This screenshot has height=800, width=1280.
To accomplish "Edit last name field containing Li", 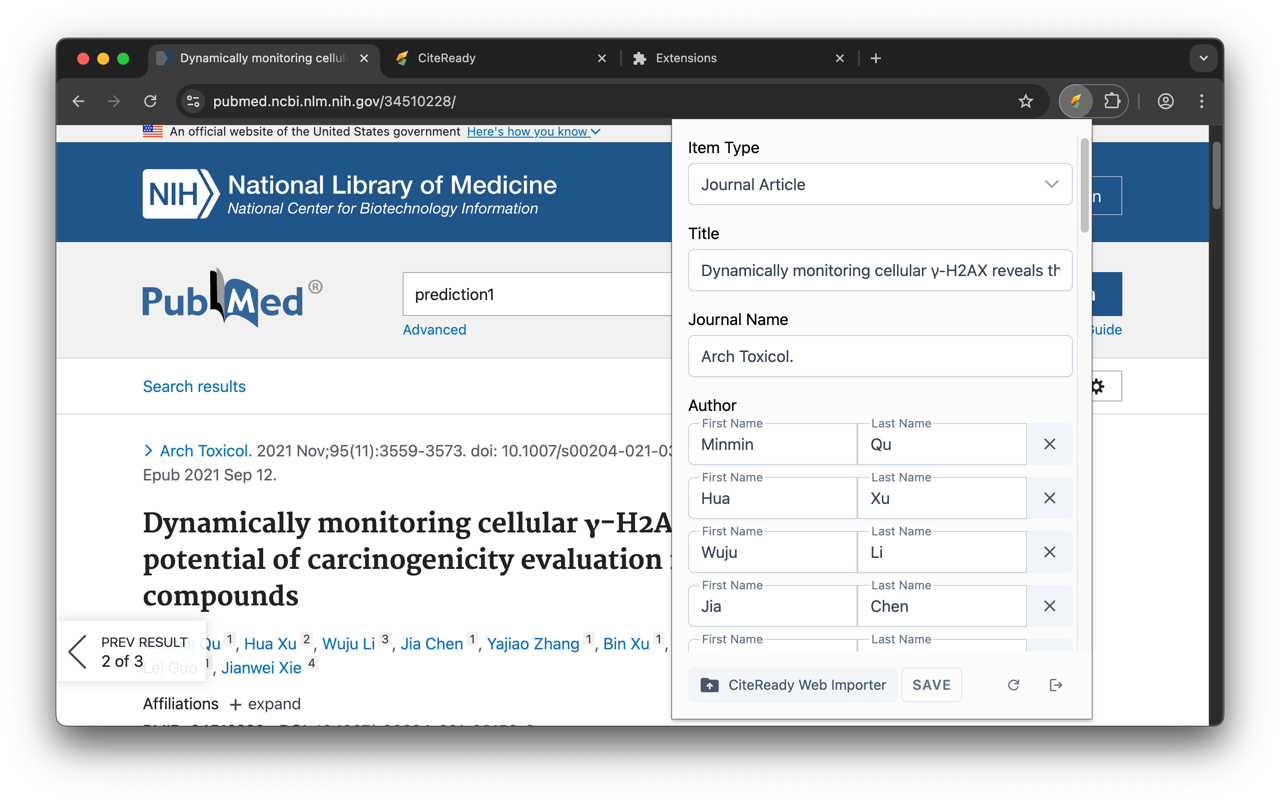I will click(942, 552).
